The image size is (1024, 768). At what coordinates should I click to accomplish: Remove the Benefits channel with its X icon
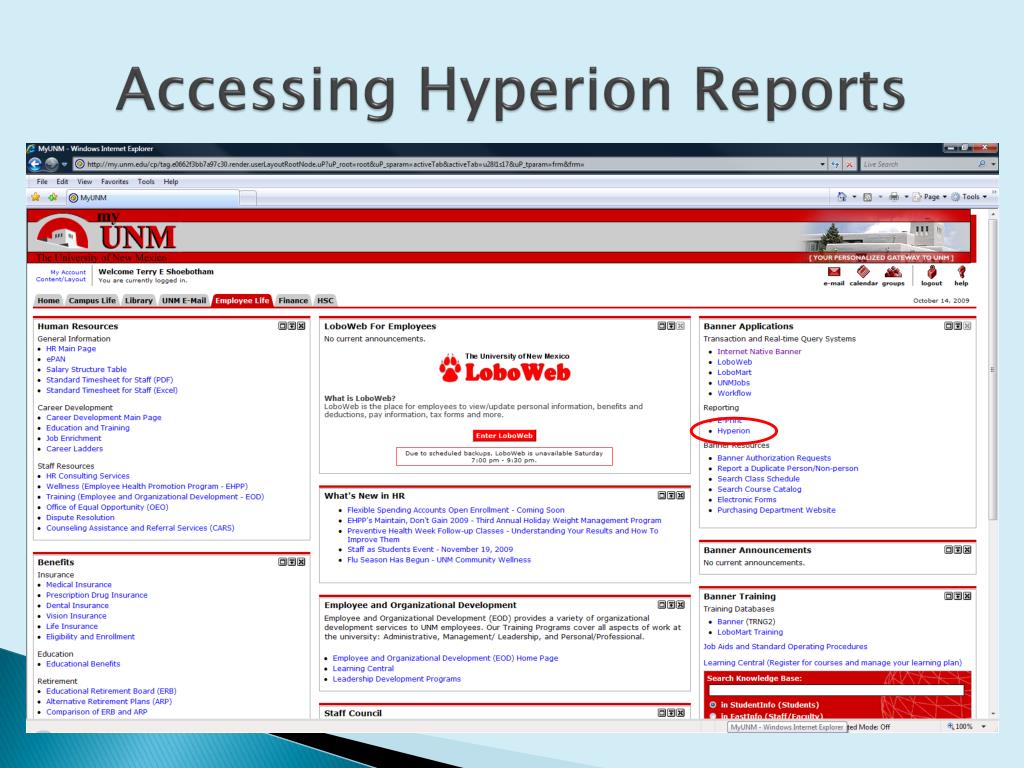[x=301, y=562]
